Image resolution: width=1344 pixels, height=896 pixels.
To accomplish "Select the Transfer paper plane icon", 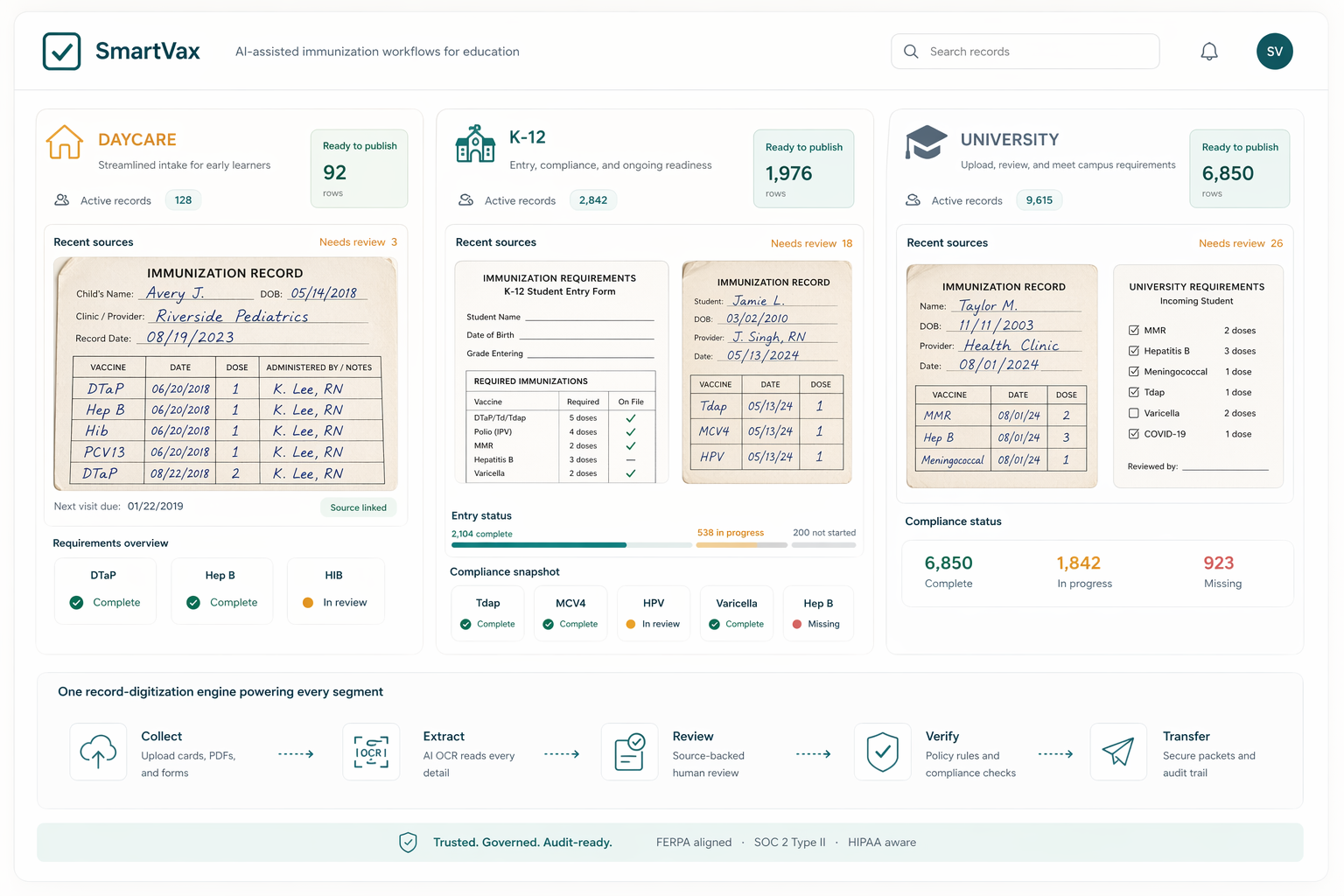I will click(x=1118, y=752).
